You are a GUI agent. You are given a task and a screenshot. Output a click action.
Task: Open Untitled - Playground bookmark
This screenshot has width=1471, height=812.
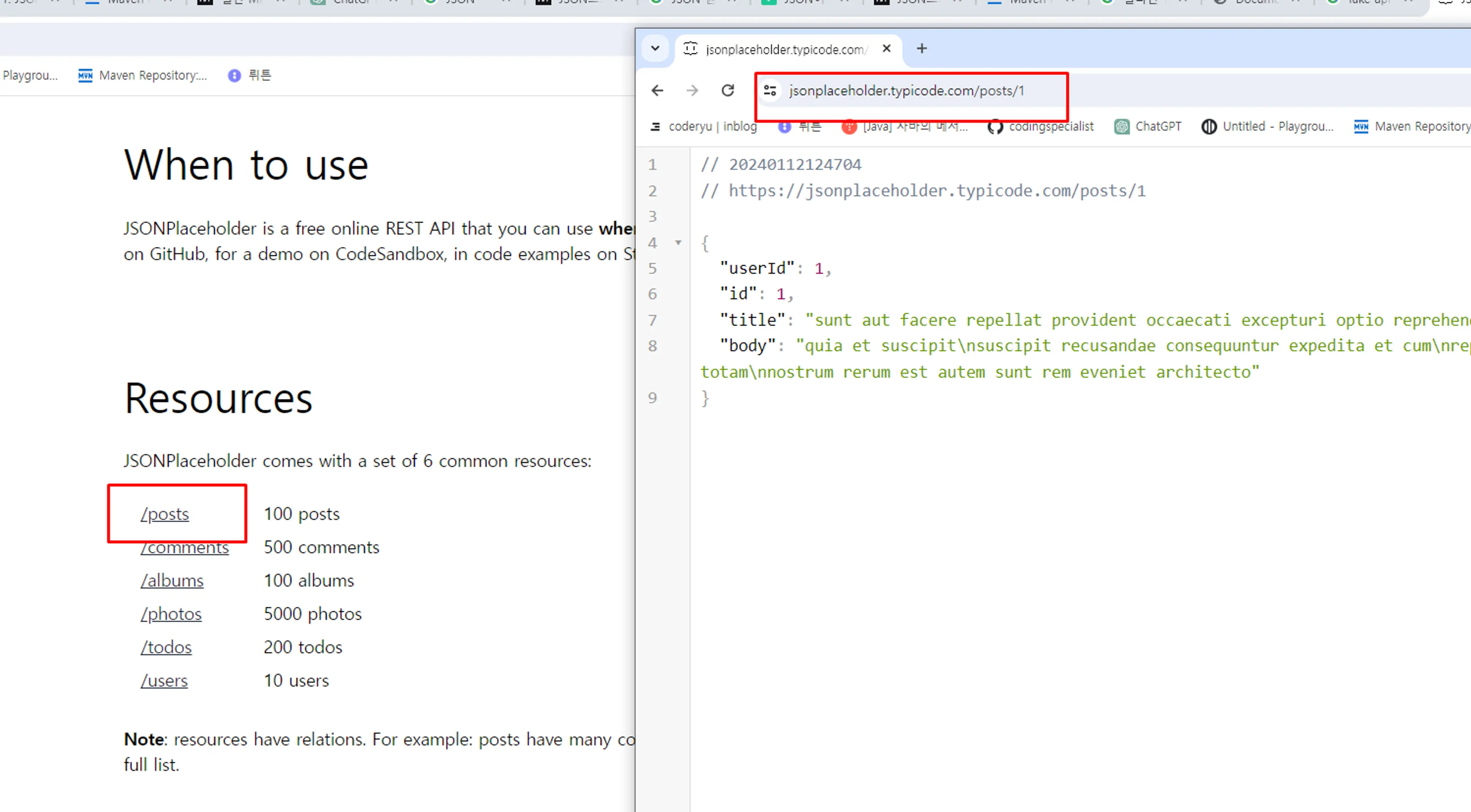pyautogui.click(x=1268, y=126)
